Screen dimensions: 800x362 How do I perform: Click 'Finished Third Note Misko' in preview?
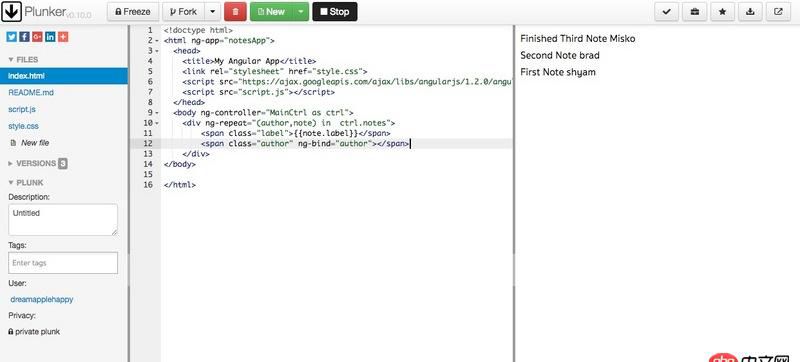coord(578,38)
